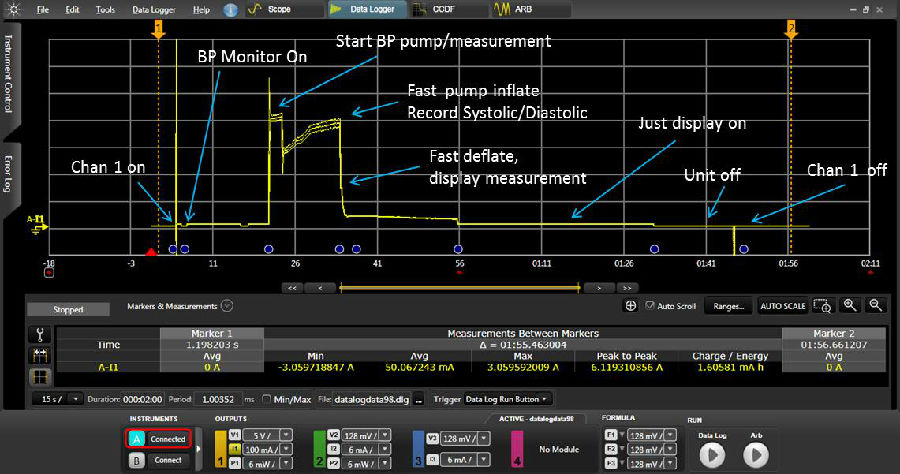Open the File menu
The height and width of the screenshot is (474, 900).
tap(42, 10)
